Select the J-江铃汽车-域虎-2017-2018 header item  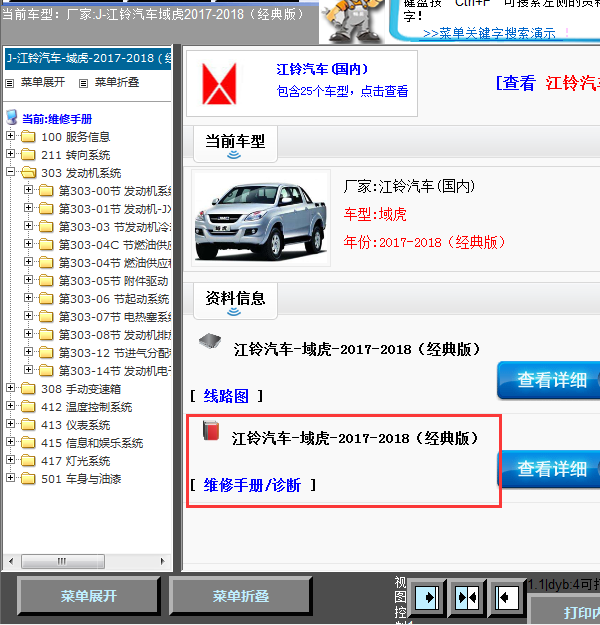coord(88,58)
